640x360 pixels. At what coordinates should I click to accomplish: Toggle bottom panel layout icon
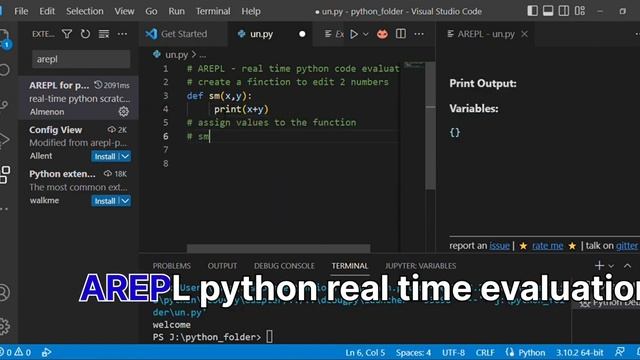548,11
